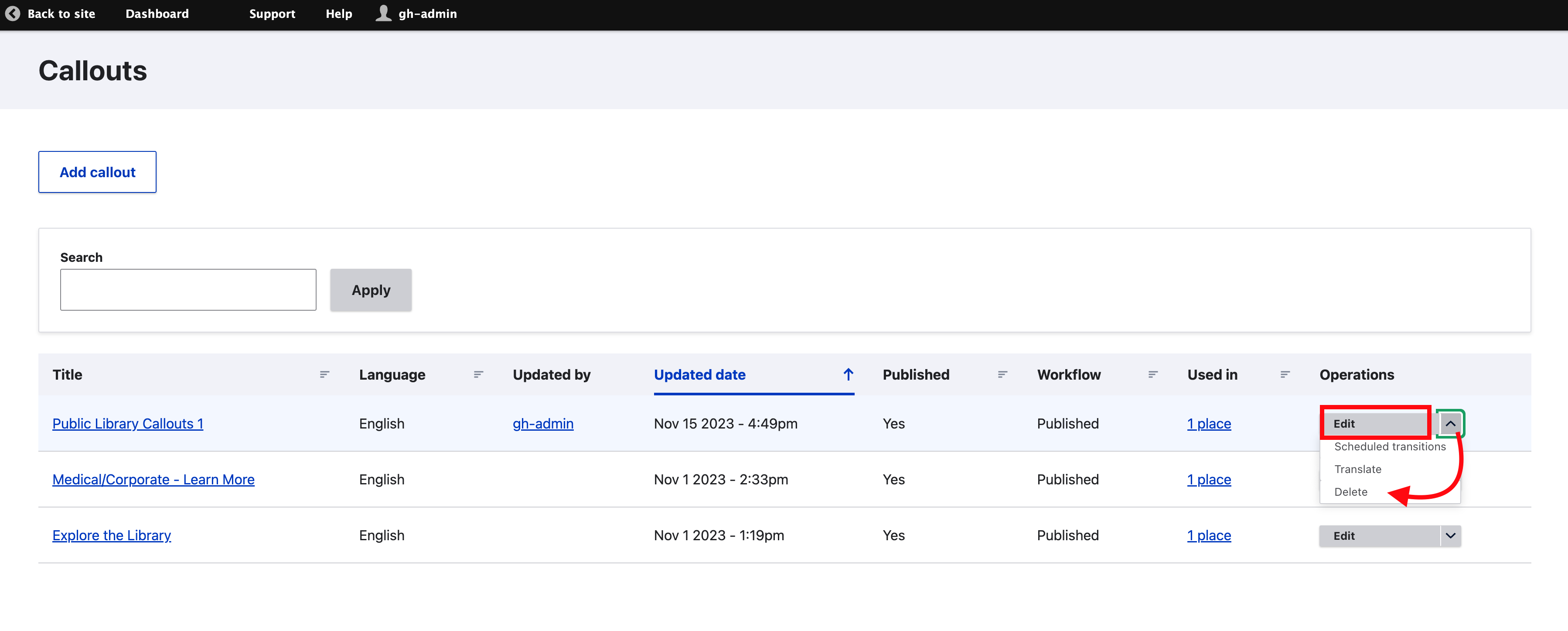Click the Published column sort icon
The width and height of the screenshot is (1568, 631).
1002,374
